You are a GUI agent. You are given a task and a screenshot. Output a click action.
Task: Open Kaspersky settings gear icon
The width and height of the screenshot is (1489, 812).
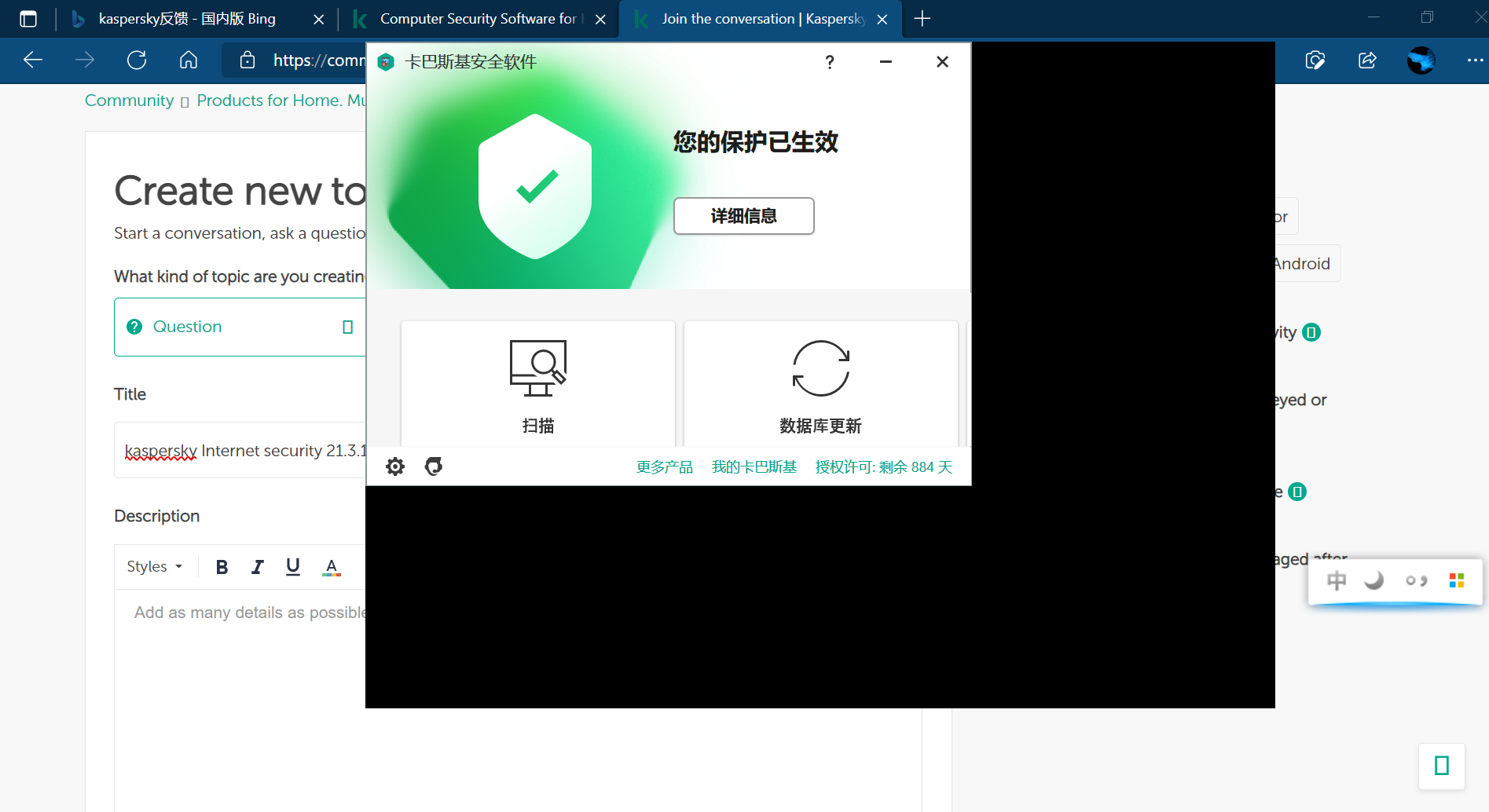point(395,466)
